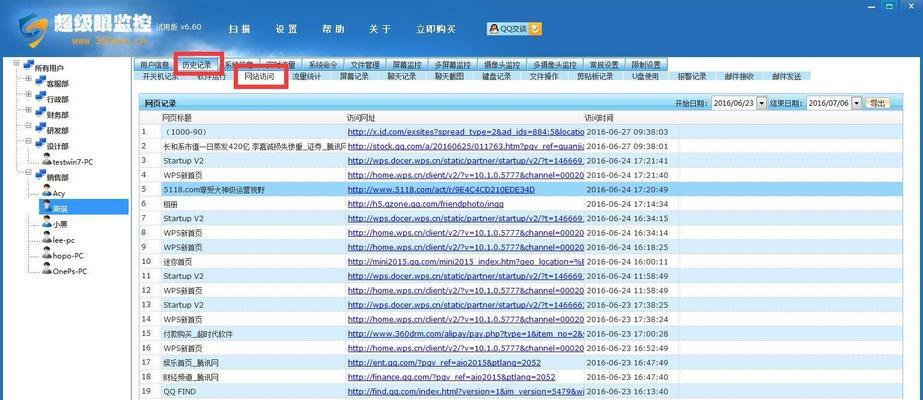This screenshot has height=400, width=923.
Task: Open the 网站访问 sub-tab
Action: (259, 76)
